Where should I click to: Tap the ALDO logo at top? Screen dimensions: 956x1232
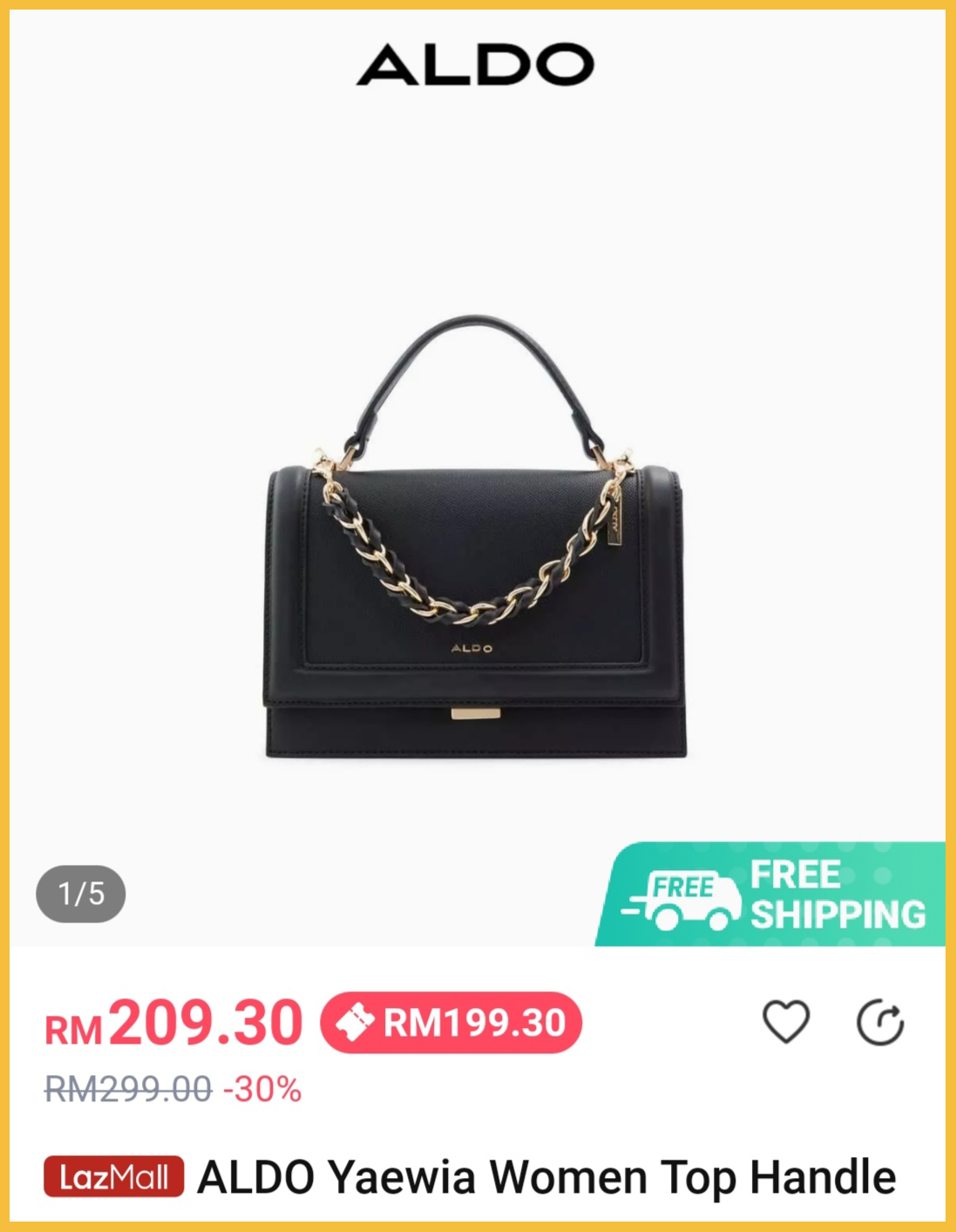(x=476, y=65)
